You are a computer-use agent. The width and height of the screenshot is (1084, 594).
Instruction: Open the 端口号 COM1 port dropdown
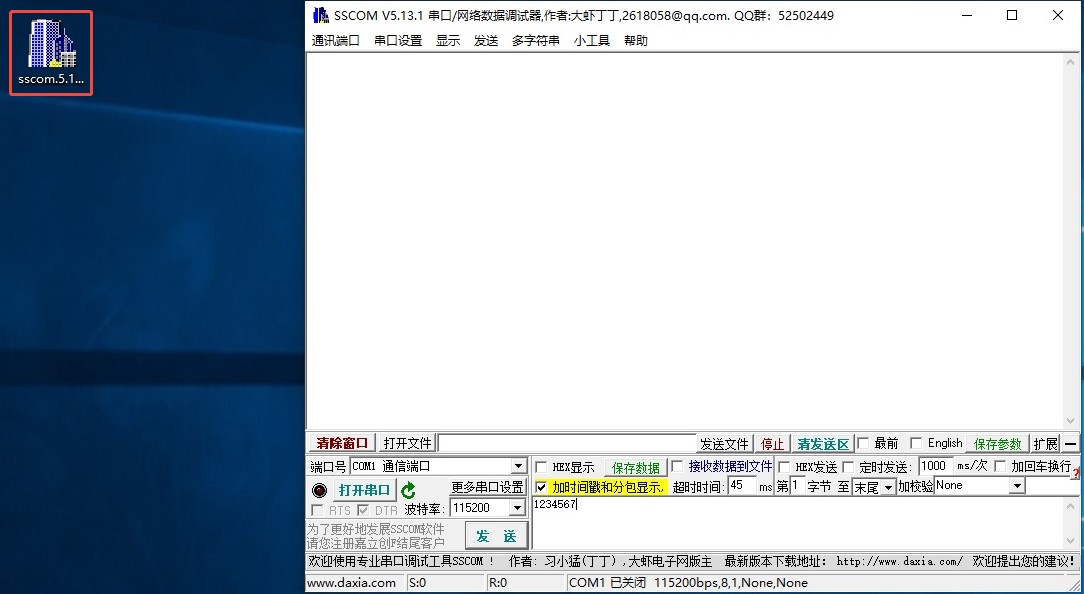pyautogui.click(x=518, y=465)
